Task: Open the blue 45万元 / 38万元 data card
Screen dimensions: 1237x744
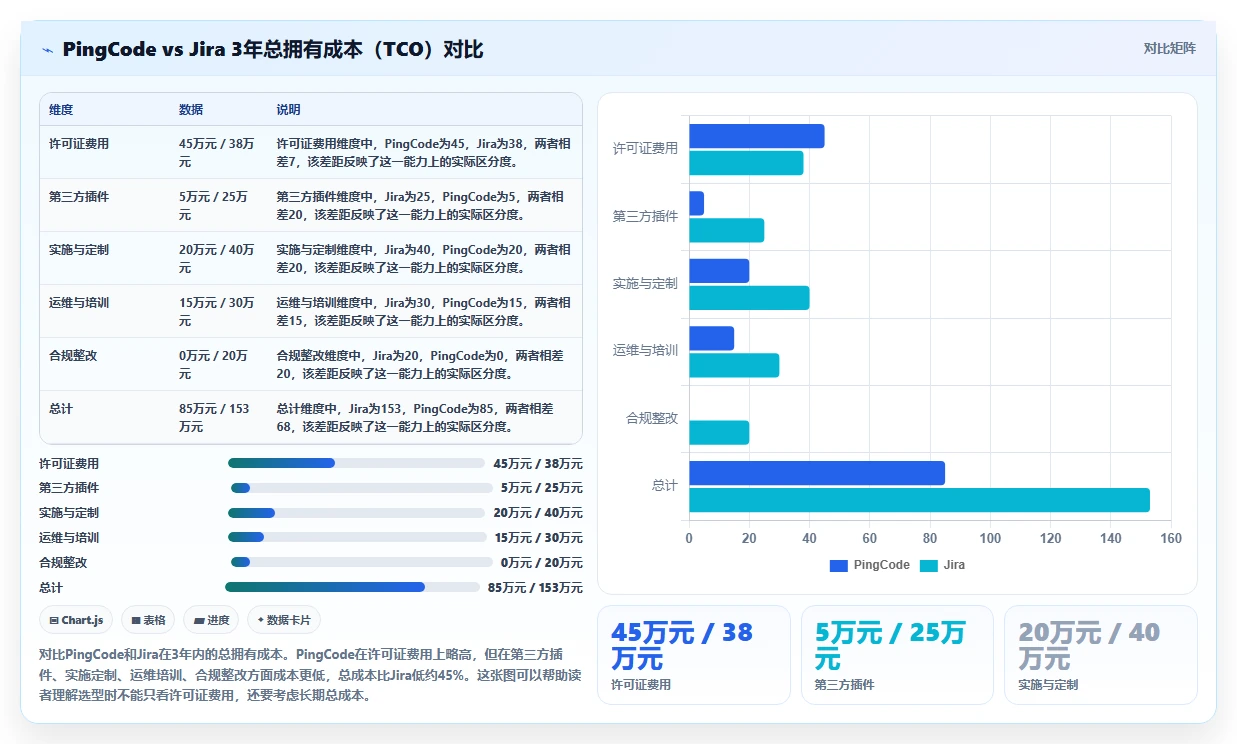Action: (694, 655)
